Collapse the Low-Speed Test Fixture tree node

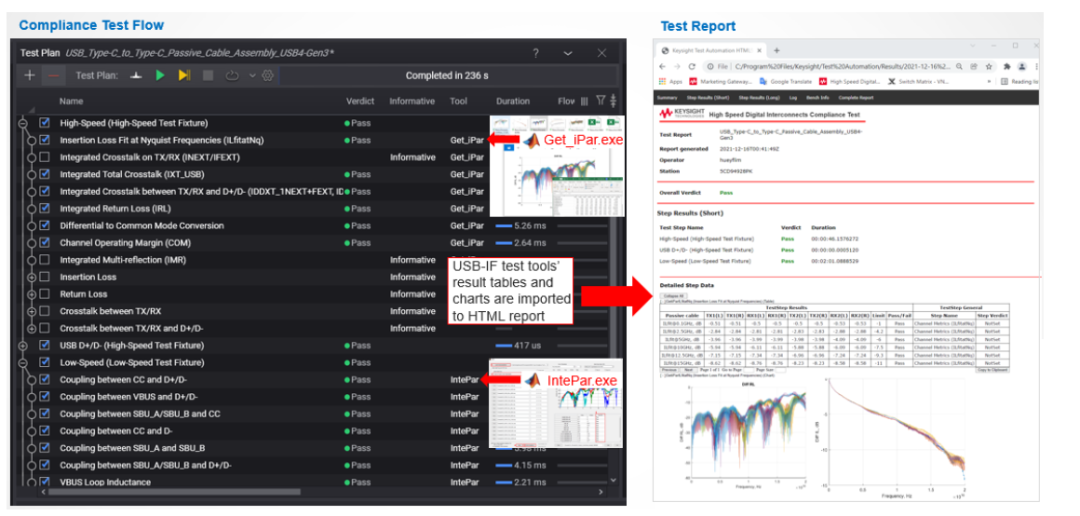coord(23,362)
